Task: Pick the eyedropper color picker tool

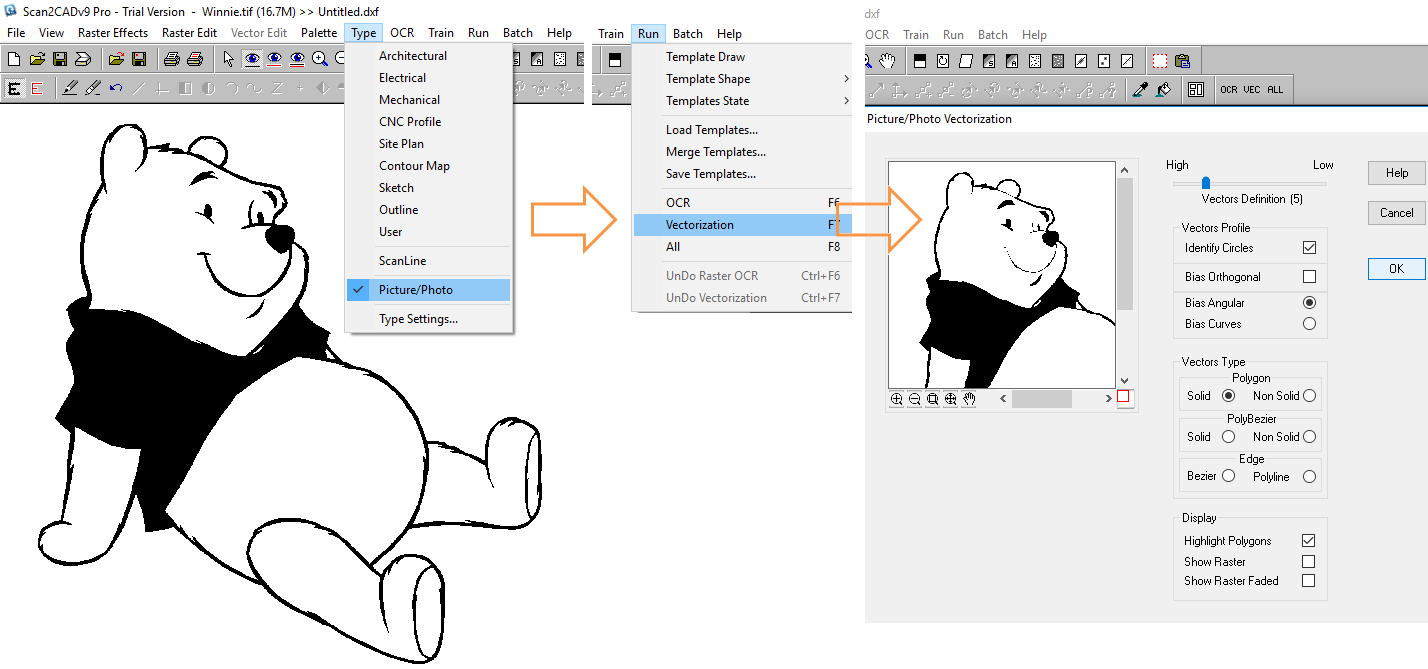Action: click(1141, 89)
